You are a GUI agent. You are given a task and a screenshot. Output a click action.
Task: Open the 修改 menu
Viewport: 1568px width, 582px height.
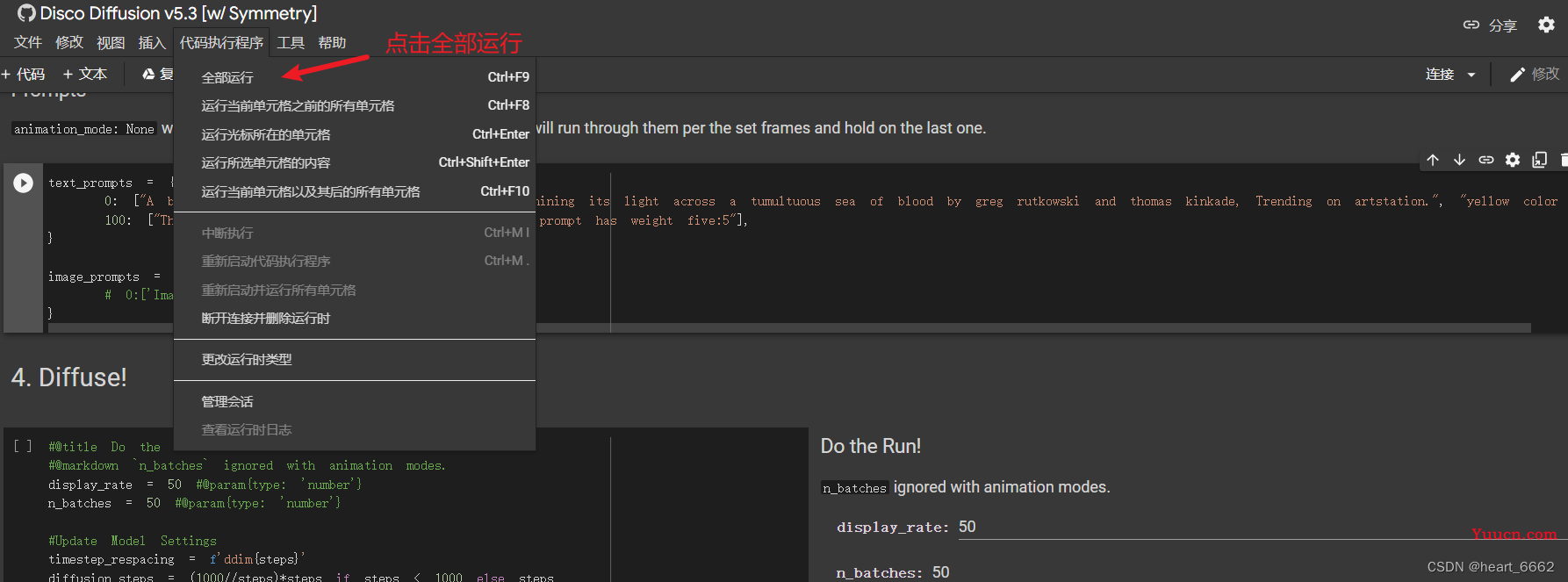point(69,42)
